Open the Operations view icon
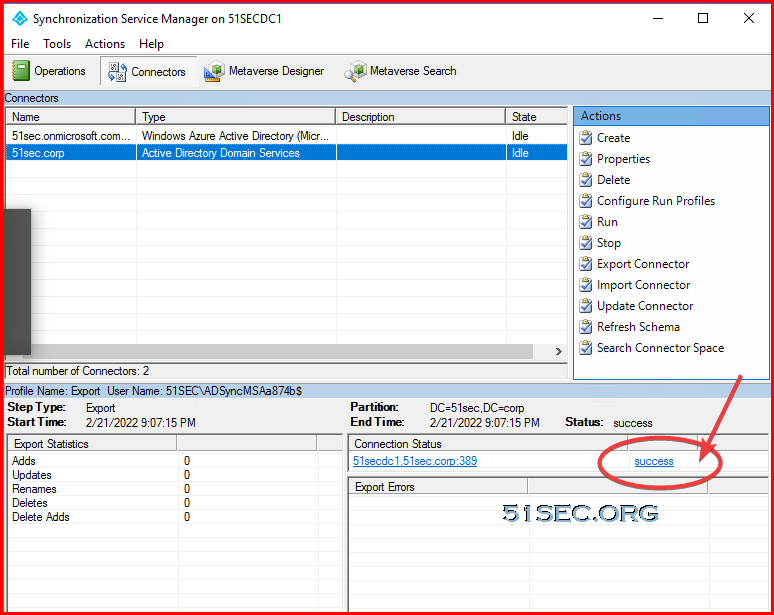 (21, 71)
